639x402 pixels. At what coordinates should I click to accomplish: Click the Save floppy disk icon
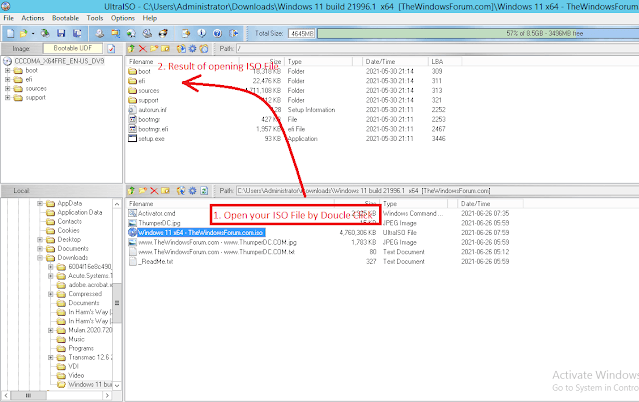click(61, 33)
